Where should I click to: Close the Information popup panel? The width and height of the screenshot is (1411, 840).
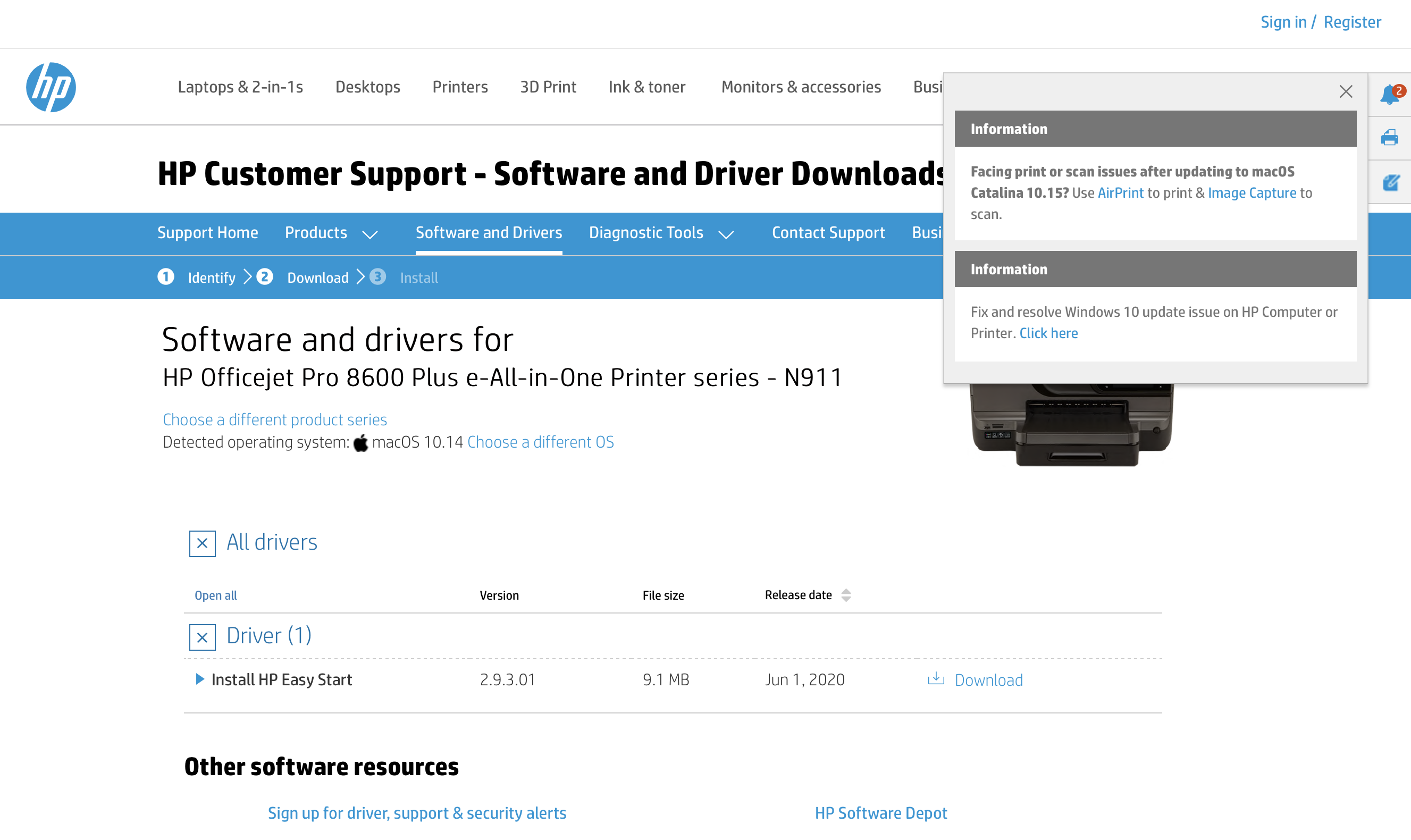pos(1346,91)
